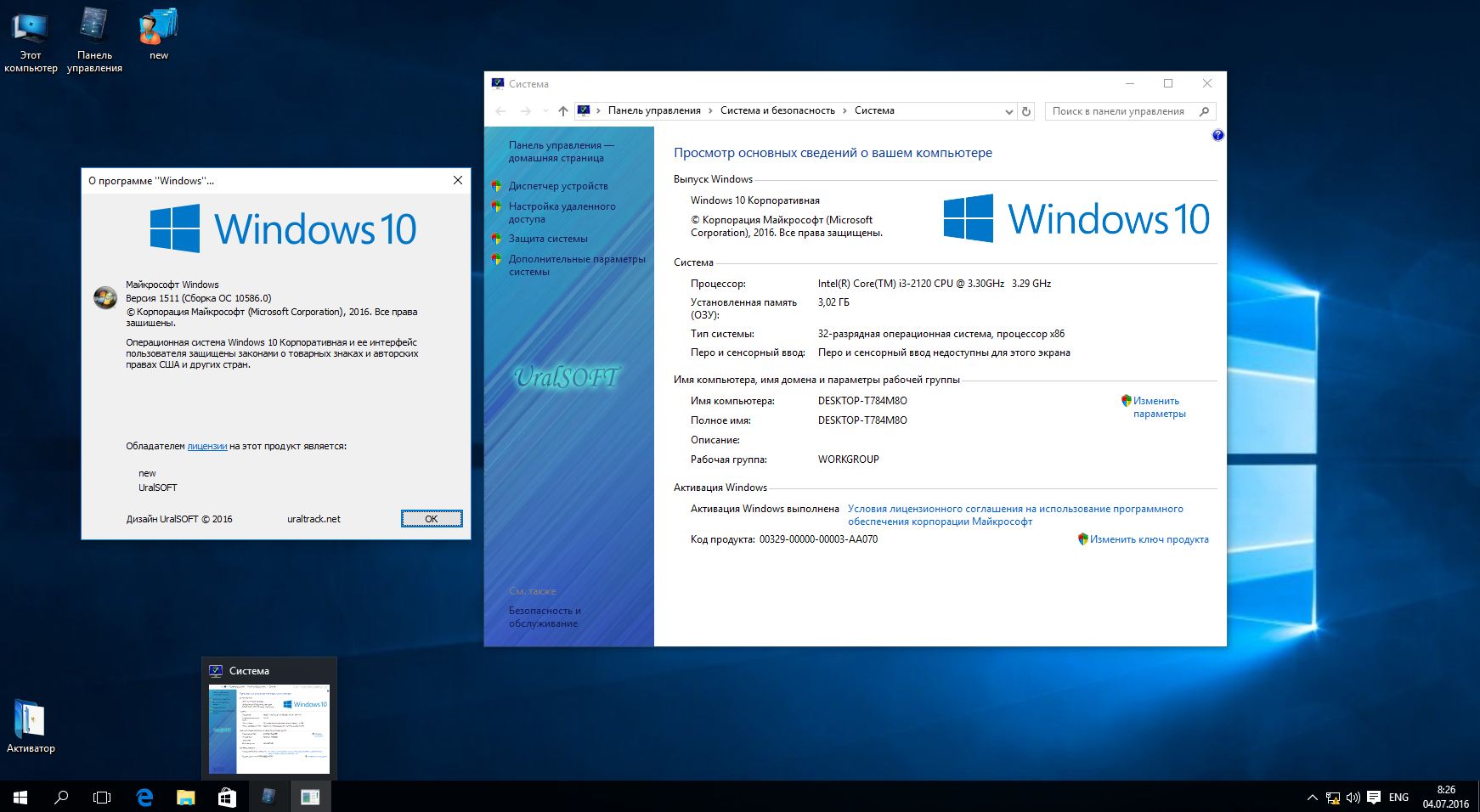Click лицензии link in About dialog
Image resolution: width=1480 pixels, height=812 pixels.
(x=207, y=446)
